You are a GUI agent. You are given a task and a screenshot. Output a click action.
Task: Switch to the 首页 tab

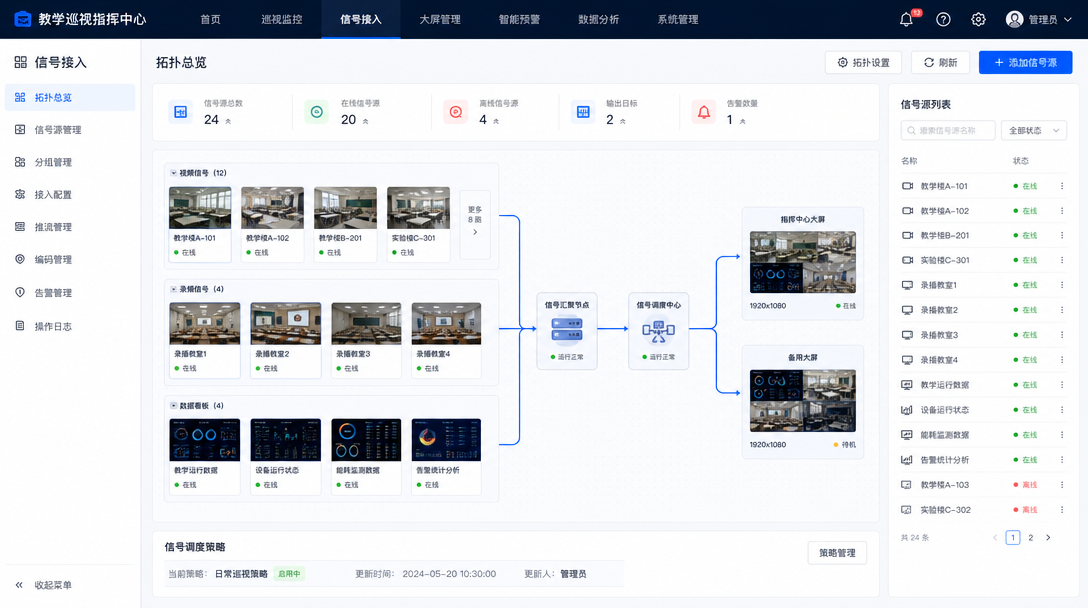(x=210, y=19)
